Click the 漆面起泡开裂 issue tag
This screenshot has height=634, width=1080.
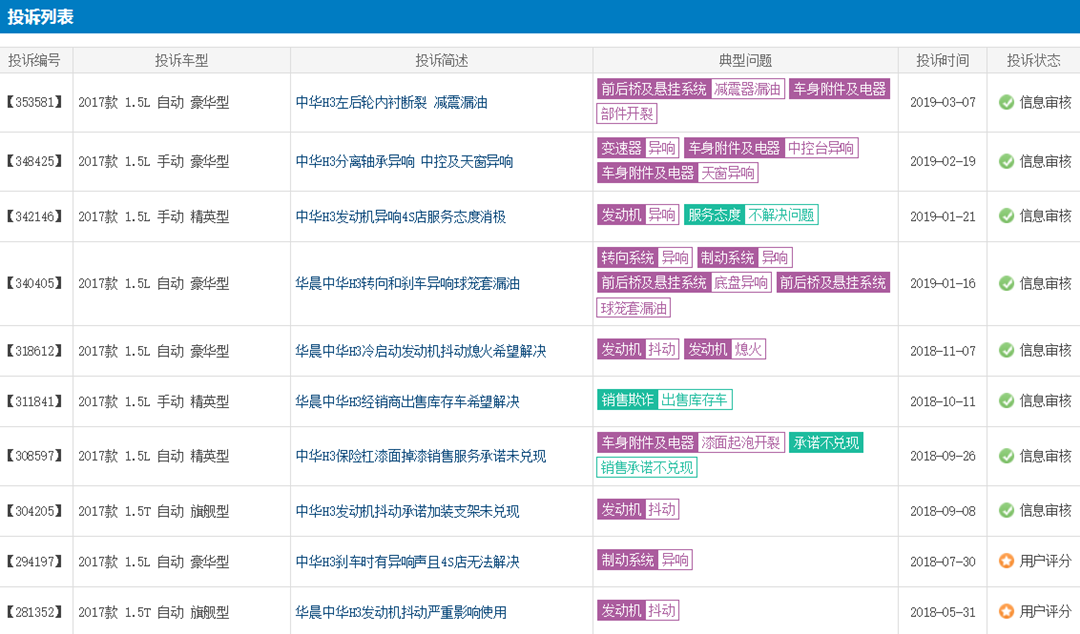click(741, 443)
